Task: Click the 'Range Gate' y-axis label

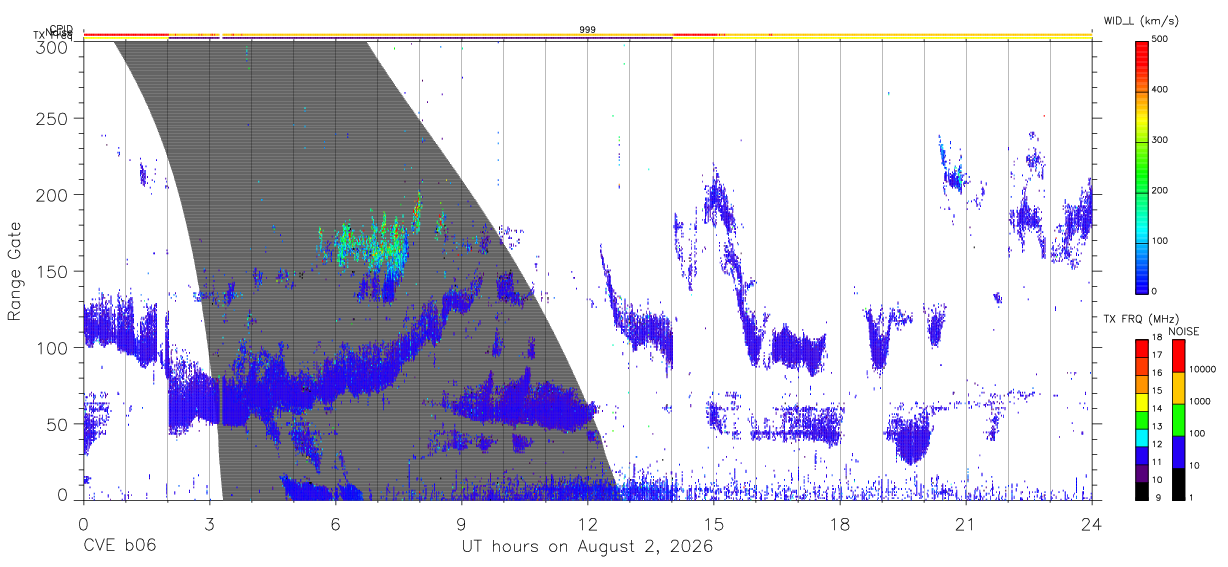Action: [x=15, y=271]
